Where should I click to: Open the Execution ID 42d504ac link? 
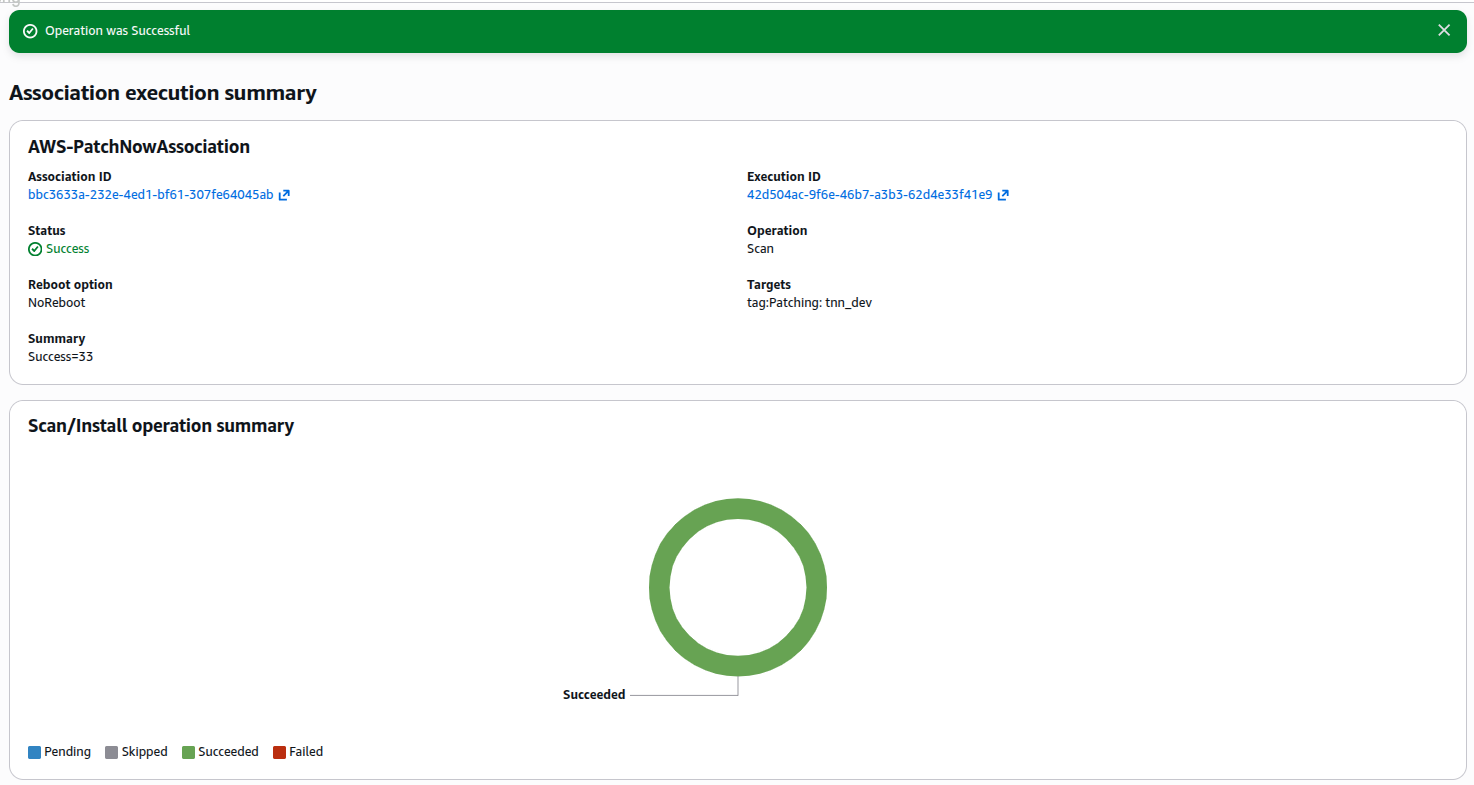pos(869,195)
